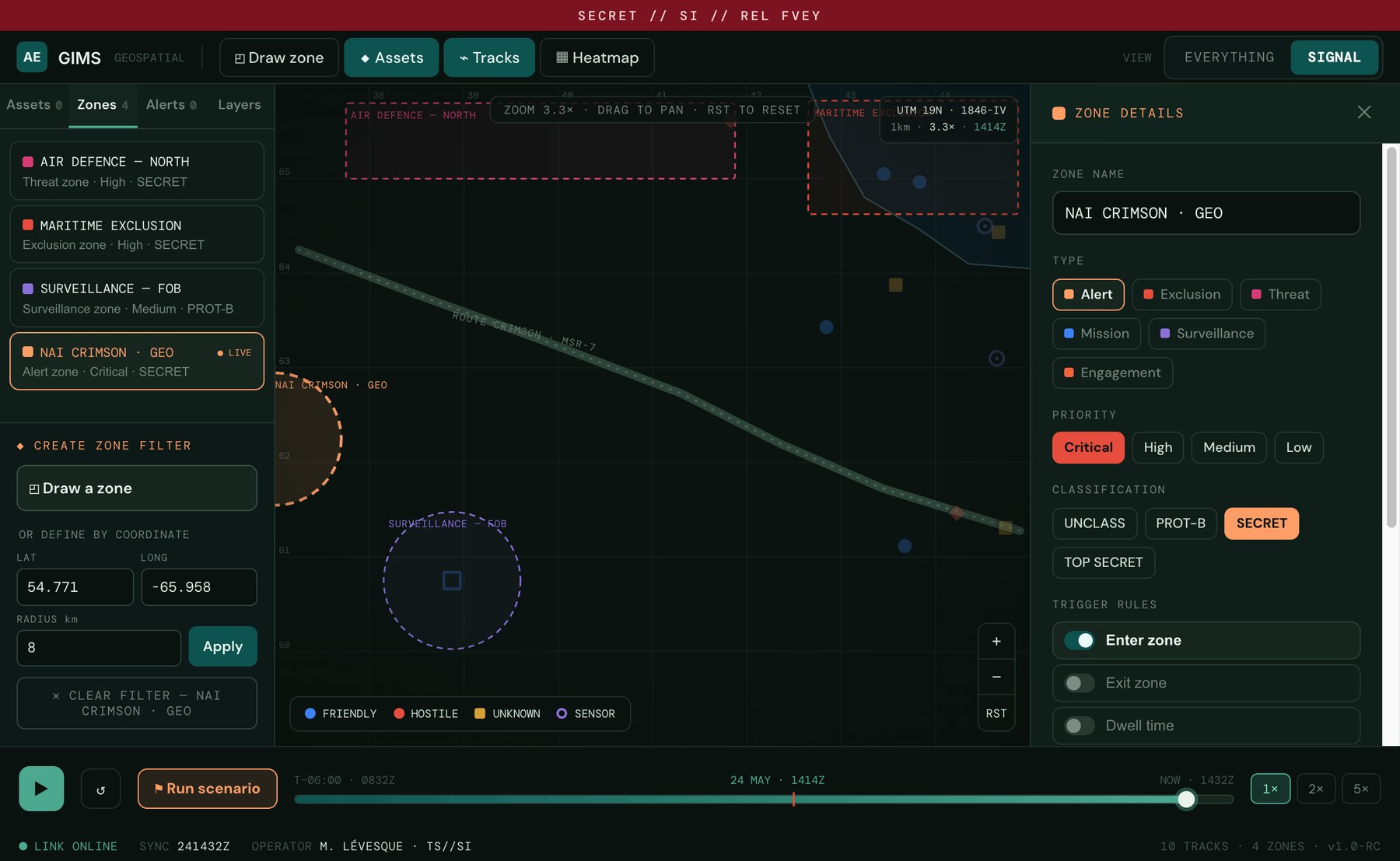
Task: Click Run scenario
Action: point(208,789)
